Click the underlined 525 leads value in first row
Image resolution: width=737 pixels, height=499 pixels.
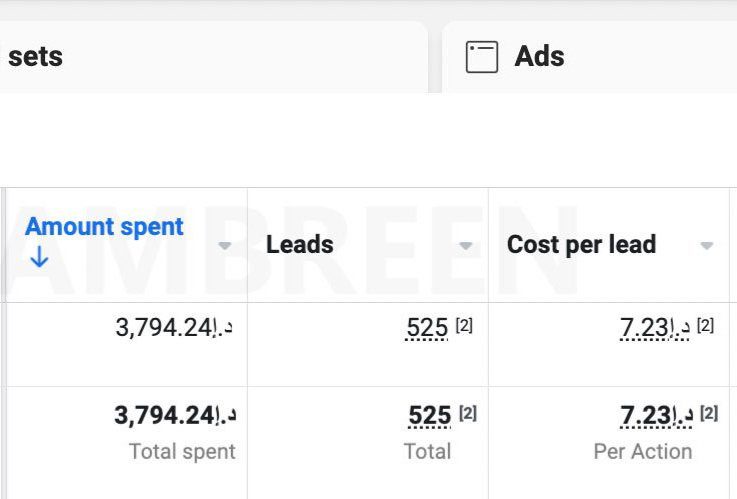point(427,327)
